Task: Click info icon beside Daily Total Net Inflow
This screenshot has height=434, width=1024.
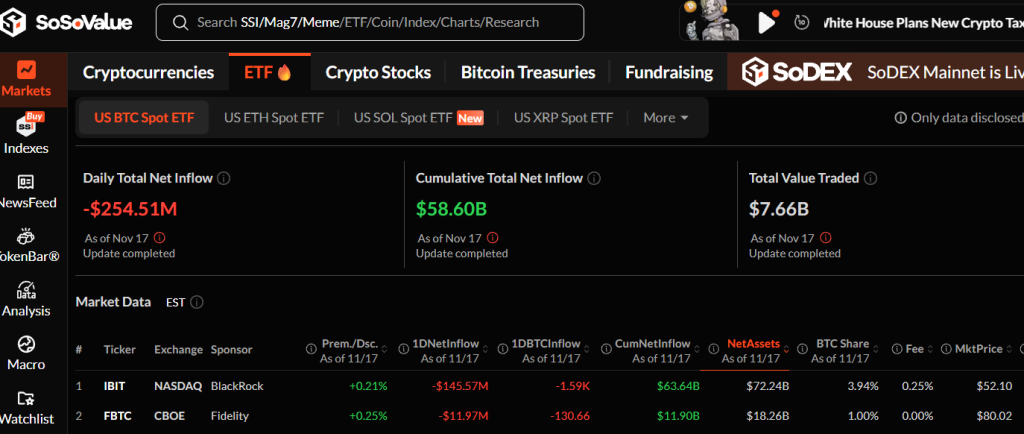Action: 224,178
